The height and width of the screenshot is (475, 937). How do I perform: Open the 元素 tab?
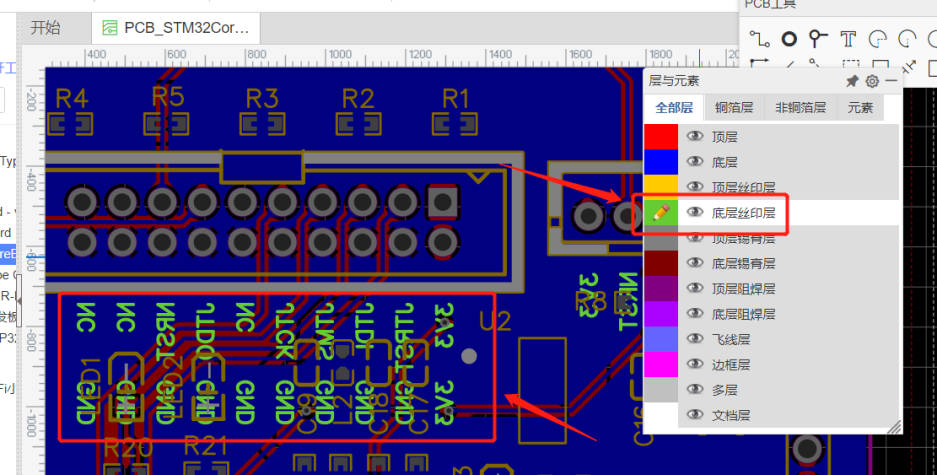tap(860, 108)
